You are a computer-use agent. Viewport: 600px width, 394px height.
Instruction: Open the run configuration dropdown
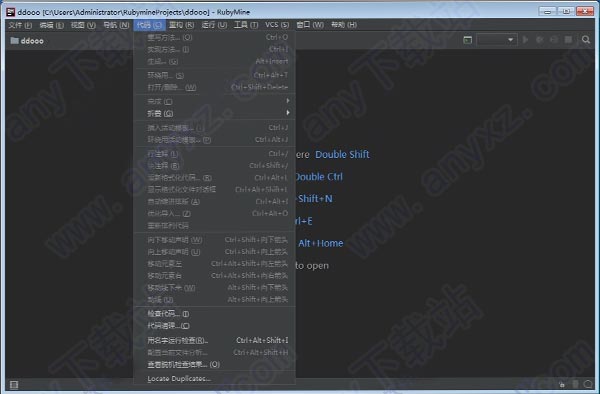[497, 40]
